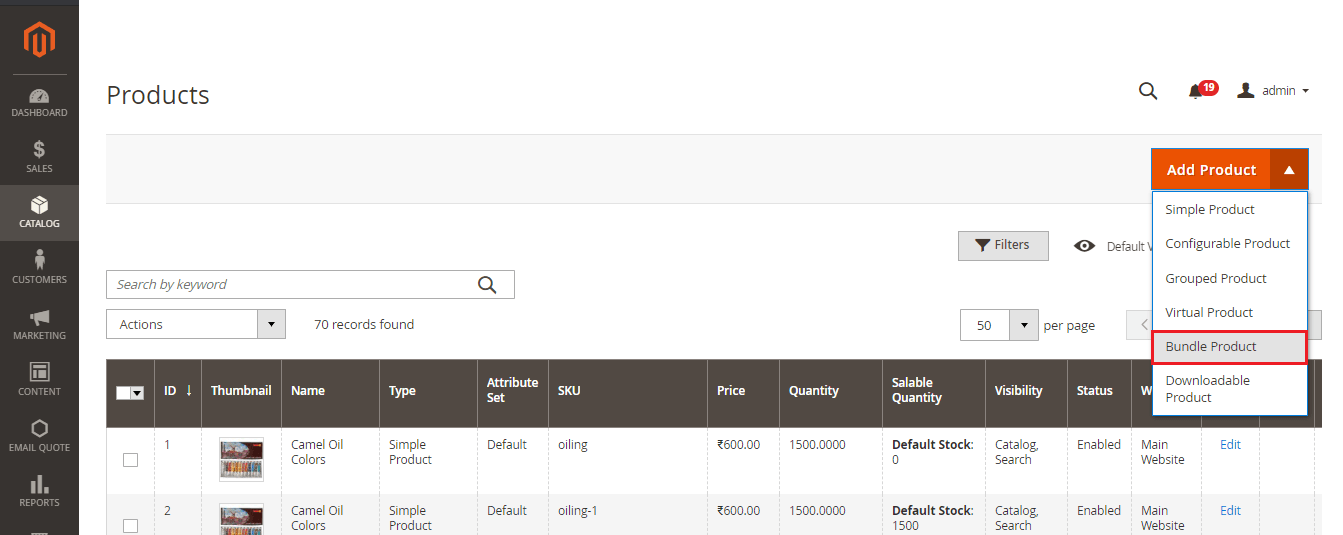1343x535 pixels.
Task: Open the Reports sidebar menu
Action: 39,491
